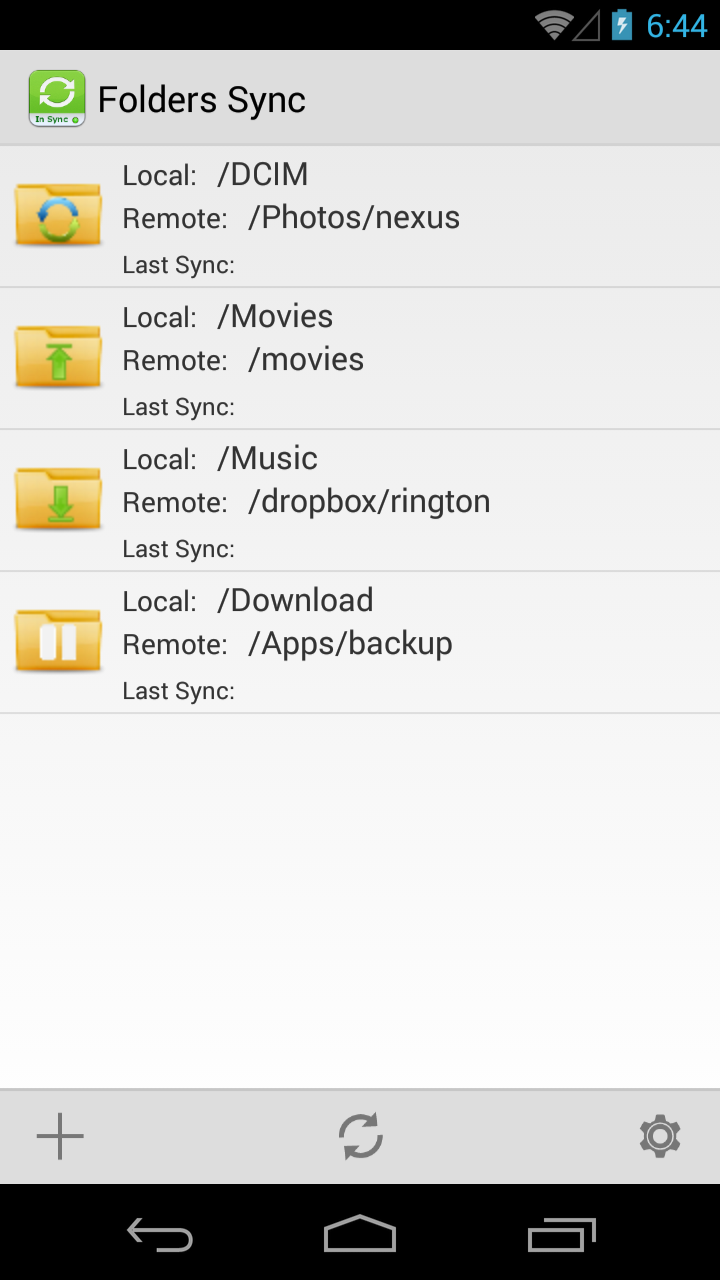The height and width of the screenshot is (1280, 720).
Task: Open settings via the gear icon
Action: point(660,1136)
